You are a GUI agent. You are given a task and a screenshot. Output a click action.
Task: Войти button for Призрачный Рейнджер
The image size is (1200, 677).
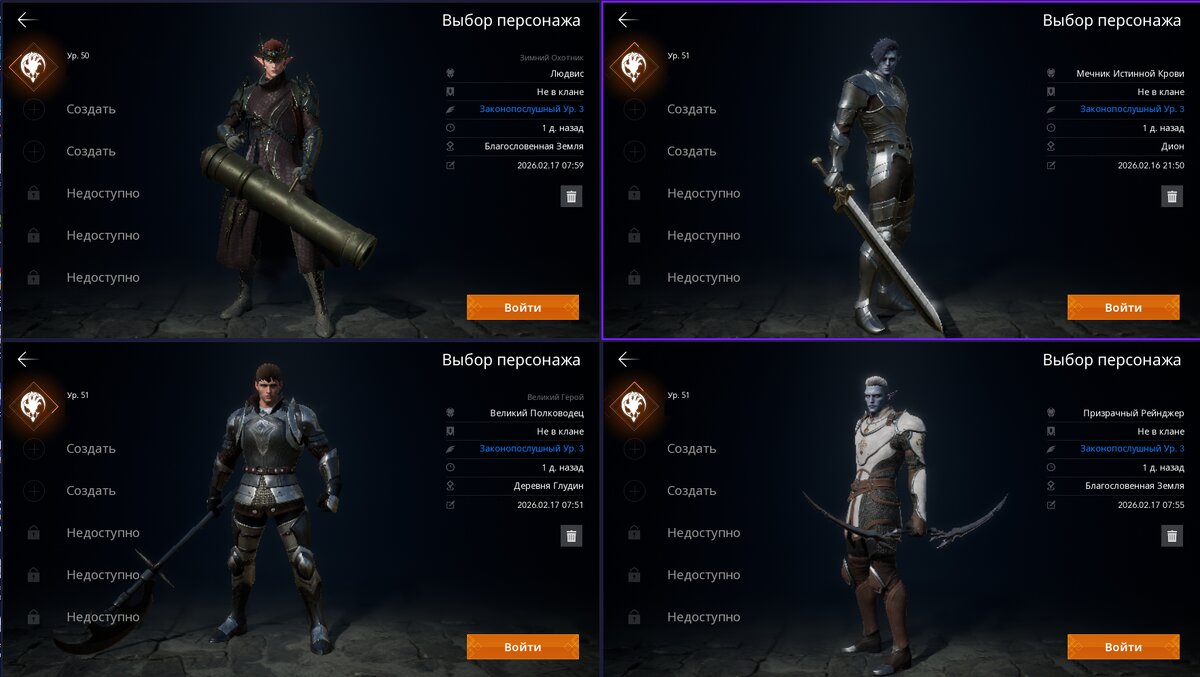(1123, 647)
